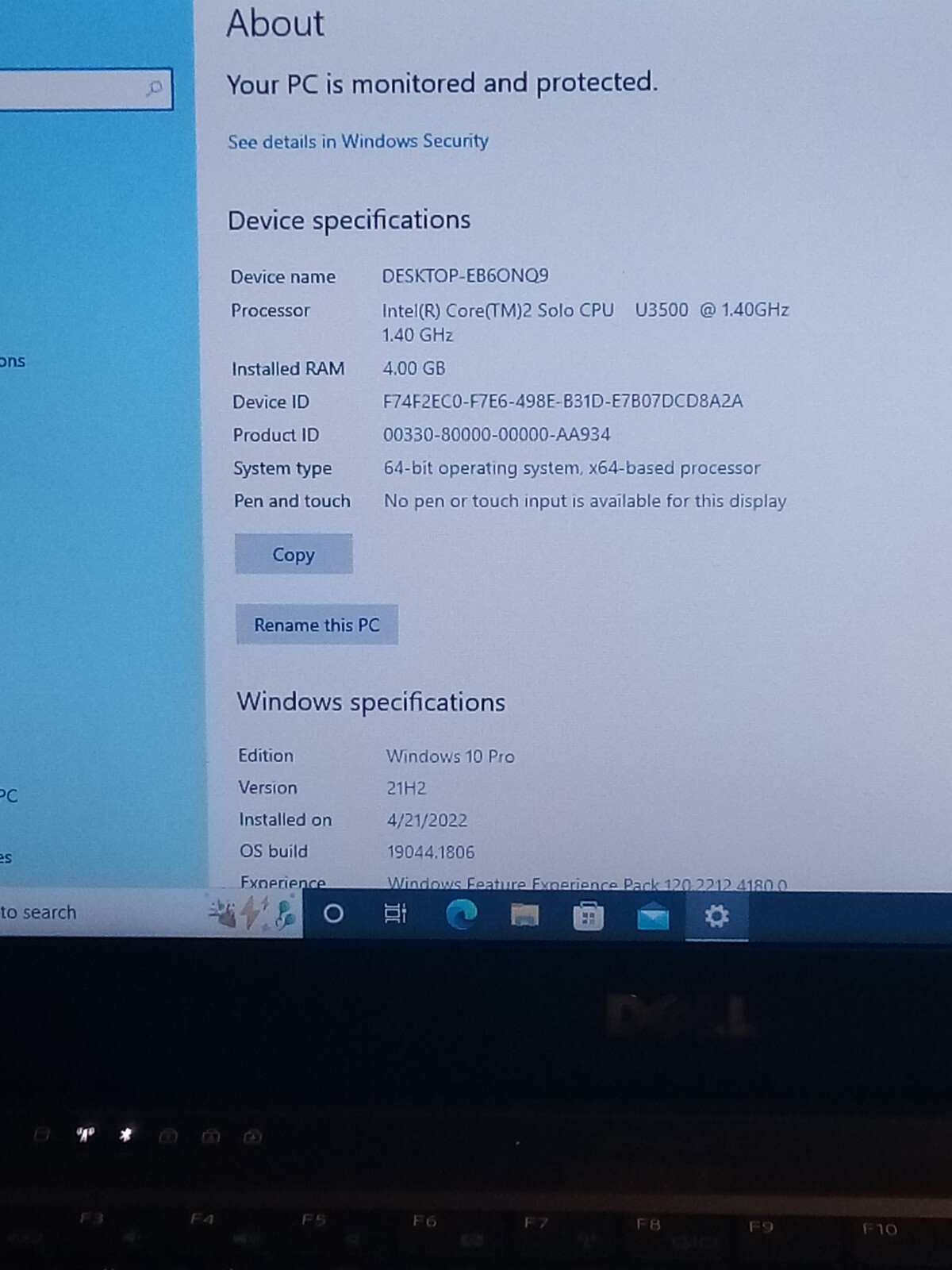Select the OS build value 19044.1806

click(431, 852)
